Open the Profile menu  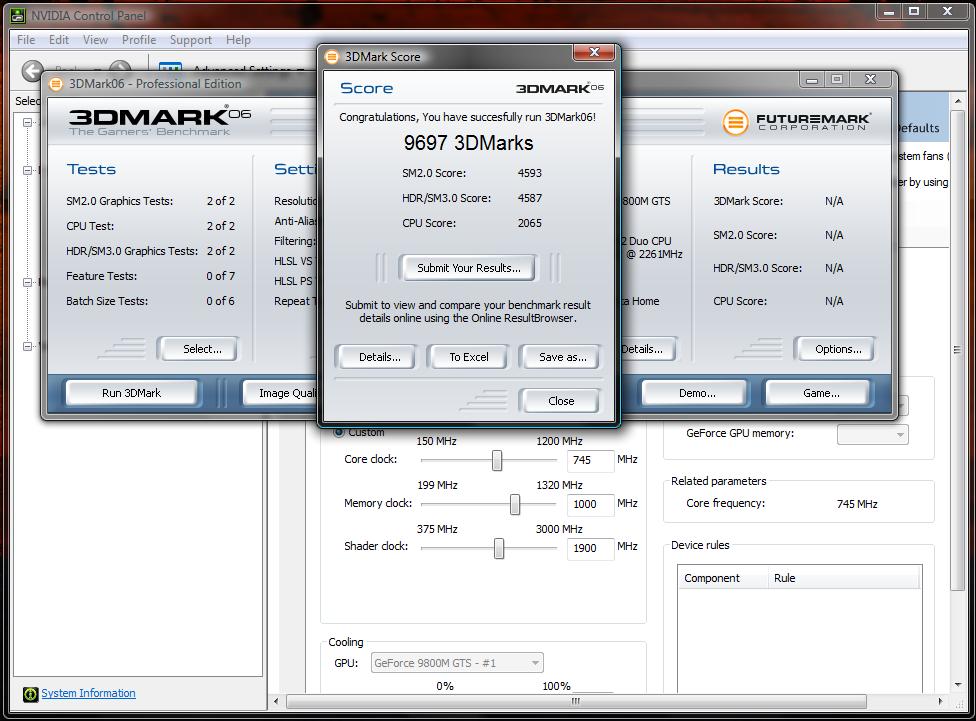(139, 40)
